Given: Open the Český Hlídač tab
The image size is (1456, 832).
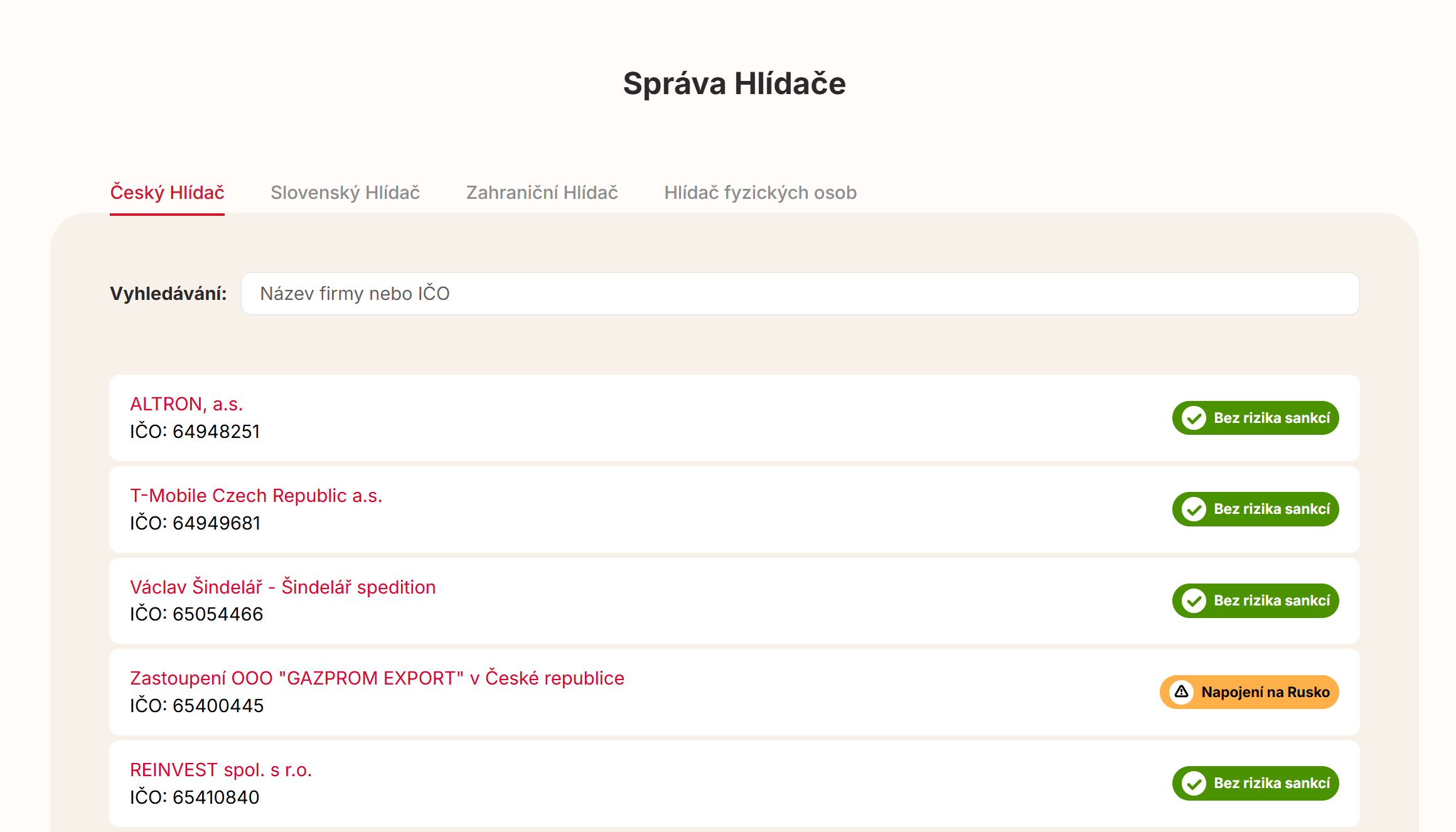Looking at the screenshot, I should (x=167, y=193).
